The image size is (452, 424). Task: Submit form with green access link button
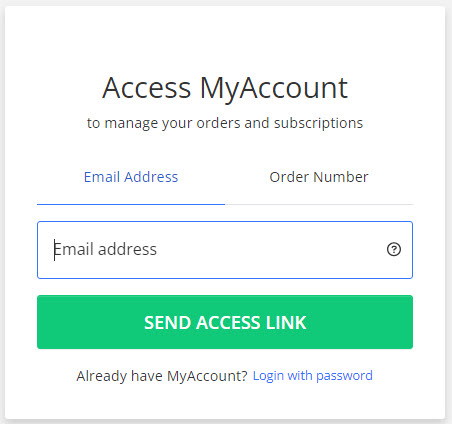tap(225, 322)
